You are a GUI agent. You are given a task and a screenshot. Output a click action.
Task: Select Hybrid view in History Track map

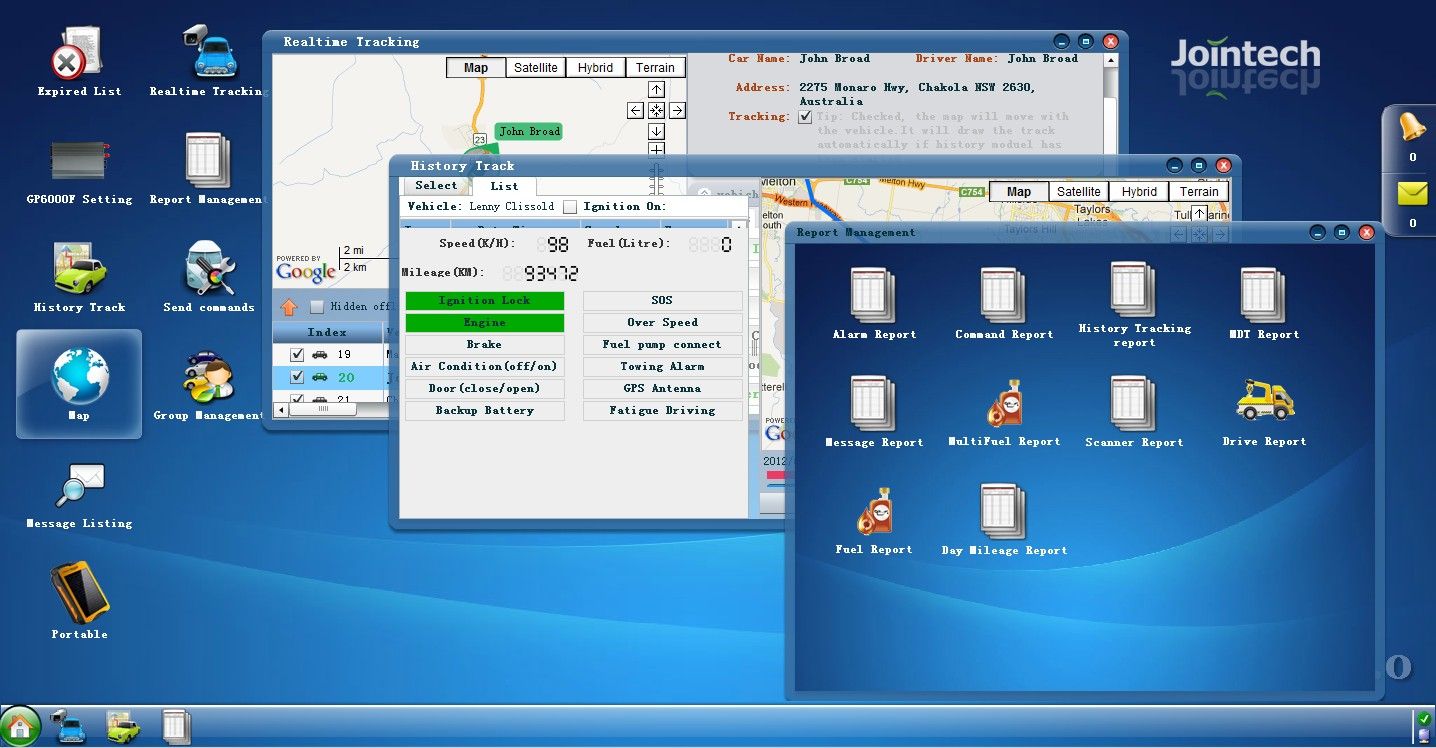point(1139,192)
